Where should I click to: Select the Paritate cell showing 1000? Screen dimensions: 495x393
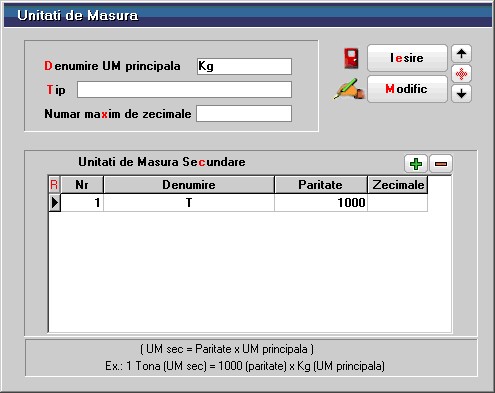click(x=321, y=203)
